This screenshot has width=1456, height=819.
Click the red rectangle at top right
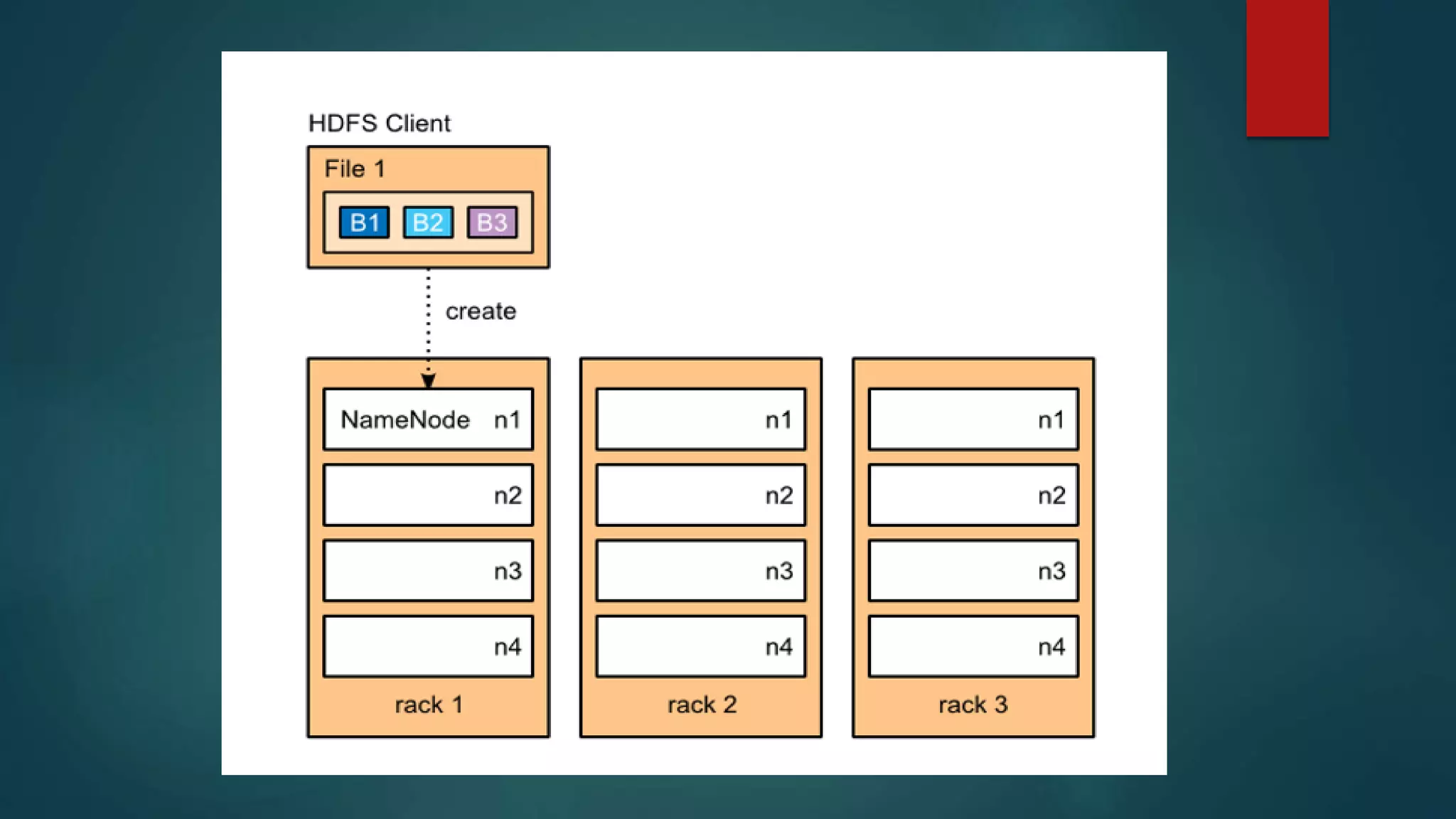pyautogui.click(x=1287, y=68)
